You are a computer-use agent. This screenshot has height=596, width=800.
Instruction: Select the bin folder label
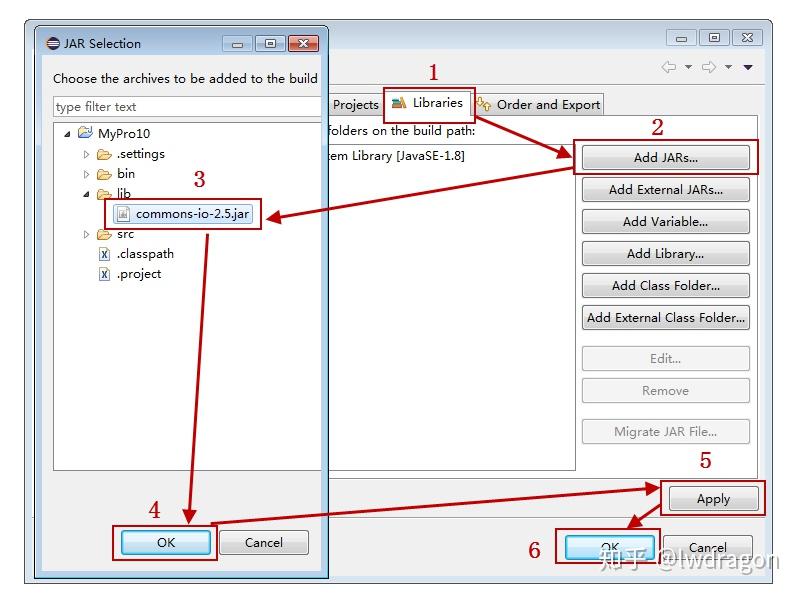126,174
